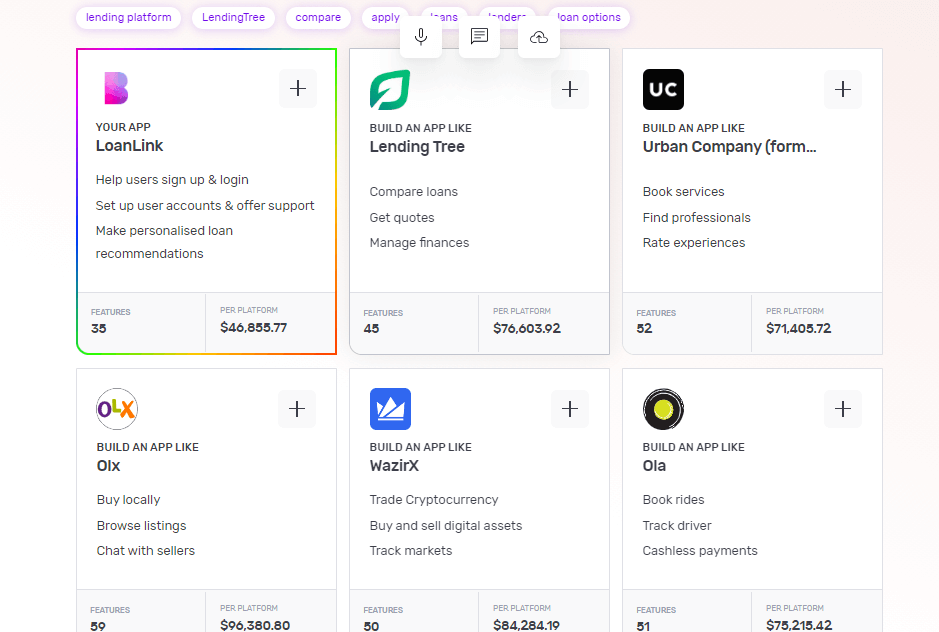Click 'Compare loans' in Lending Tree card
The width and height of the screenshot is (939, 632).
click(413, 192)
